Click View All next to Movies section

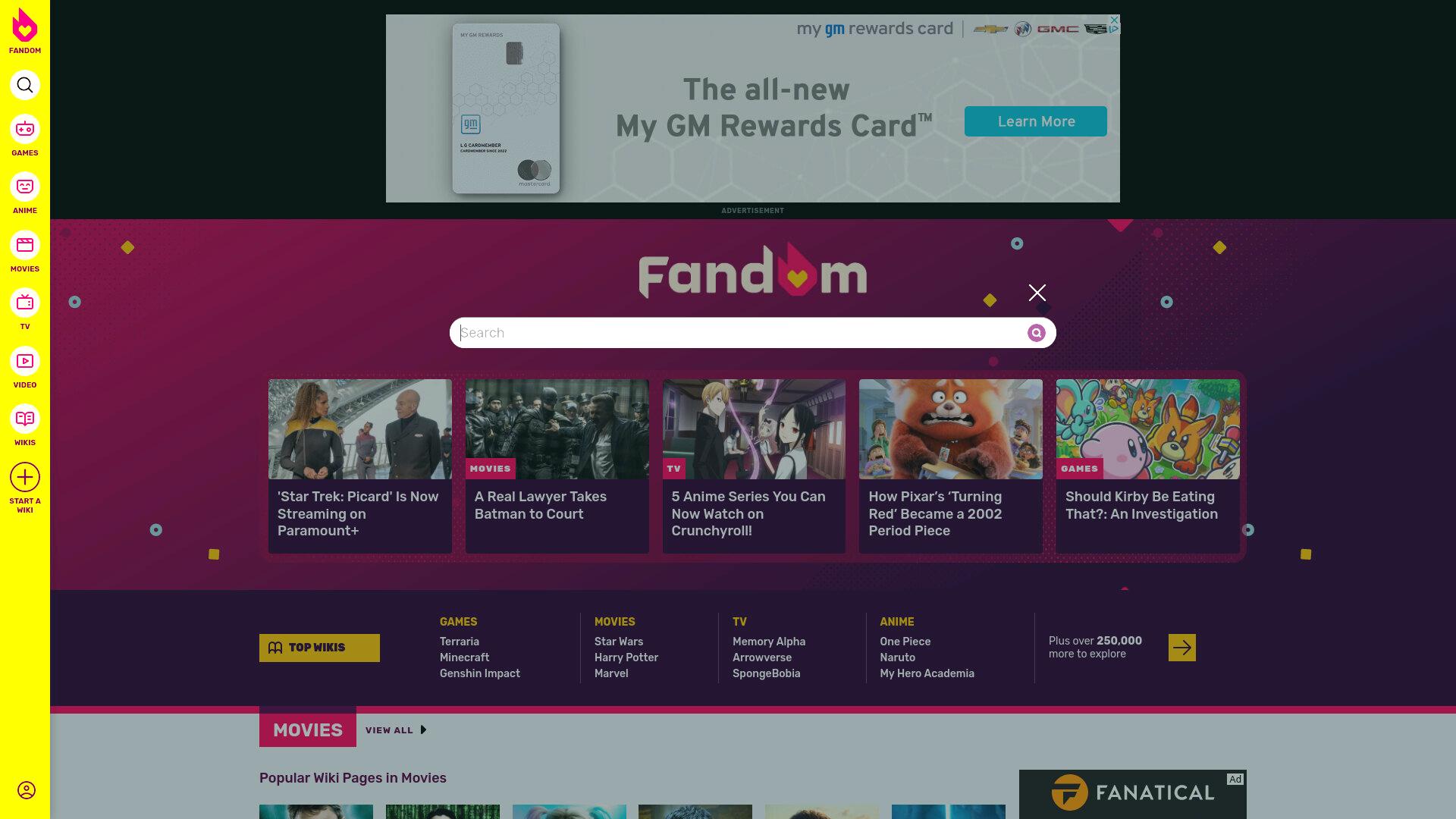pyautogui.click(x=396, y=730)
